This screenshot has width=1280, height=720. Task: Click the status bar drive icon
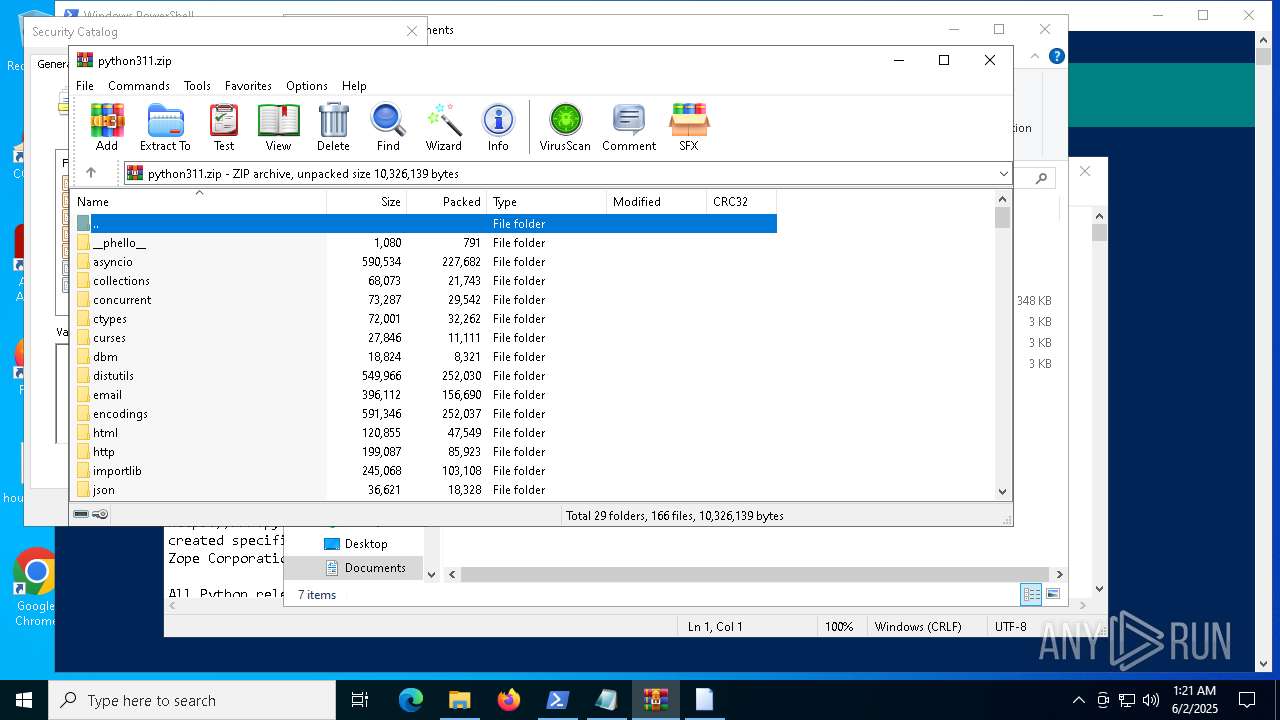82,515
